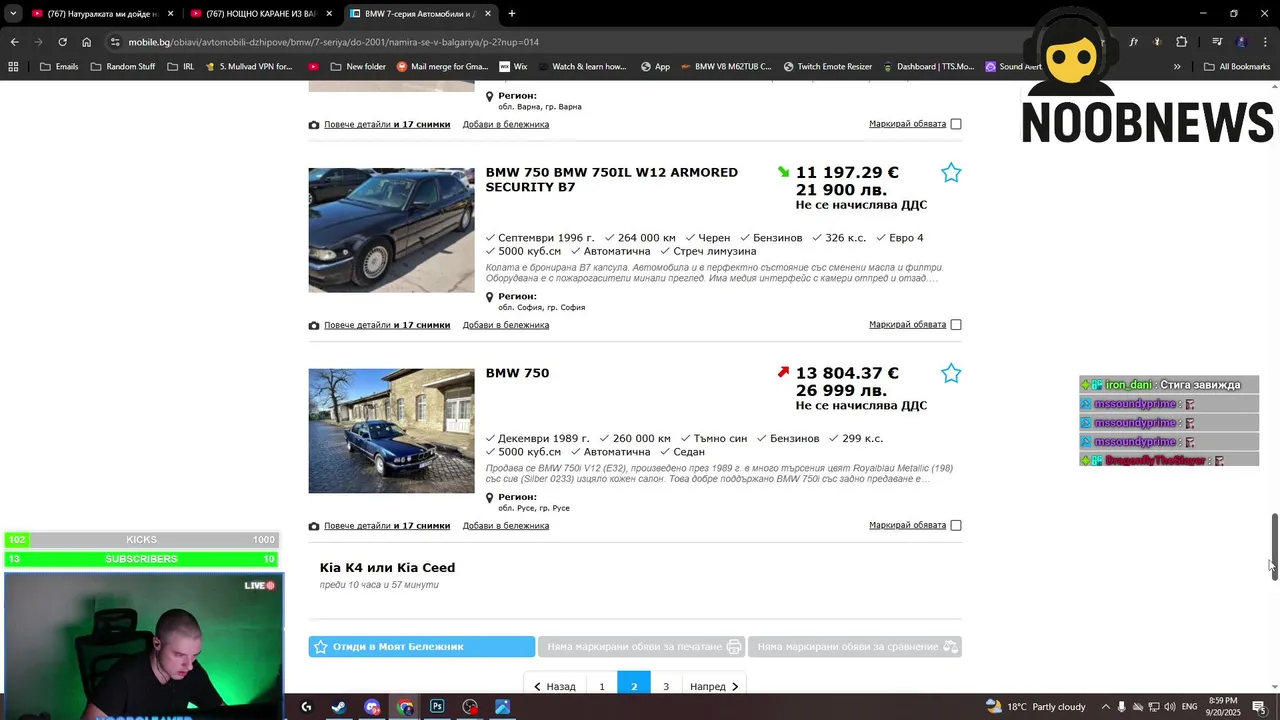This screenshot has height=720, width=1280.
Task: Open Chrome tab search dropdown
Action: click(x=13, y=14)
